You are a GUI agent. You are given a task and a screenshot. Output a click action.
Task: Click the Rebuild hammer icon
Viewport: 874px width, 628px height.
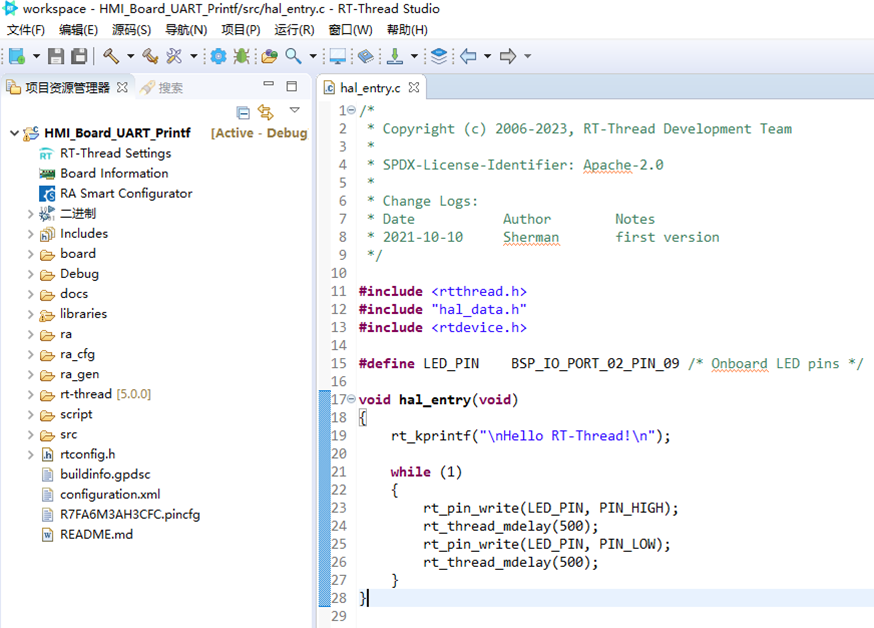point(150,56)
